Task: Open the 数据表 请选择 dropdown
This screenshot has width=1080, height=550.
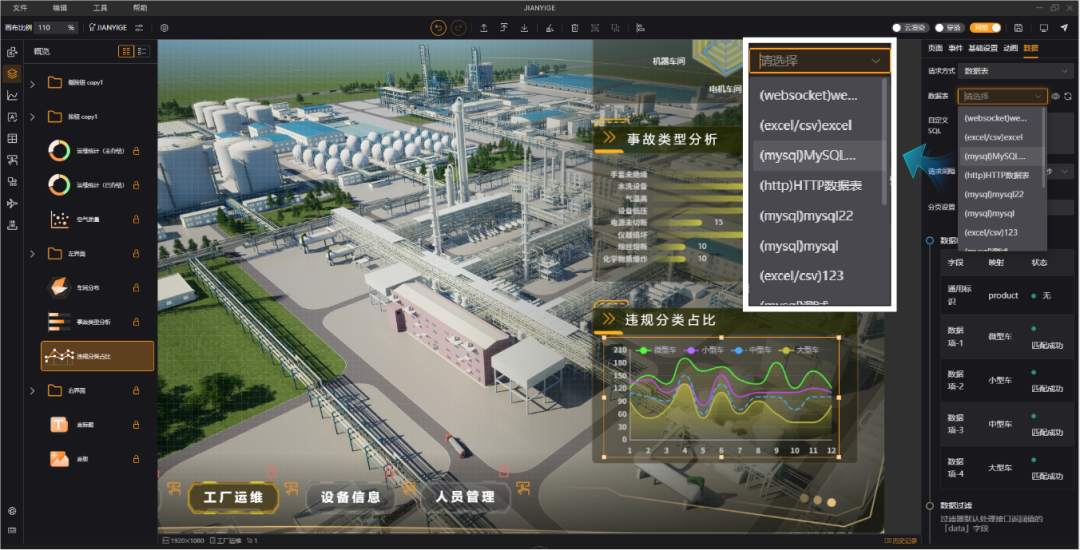Action: point(1002,96)
